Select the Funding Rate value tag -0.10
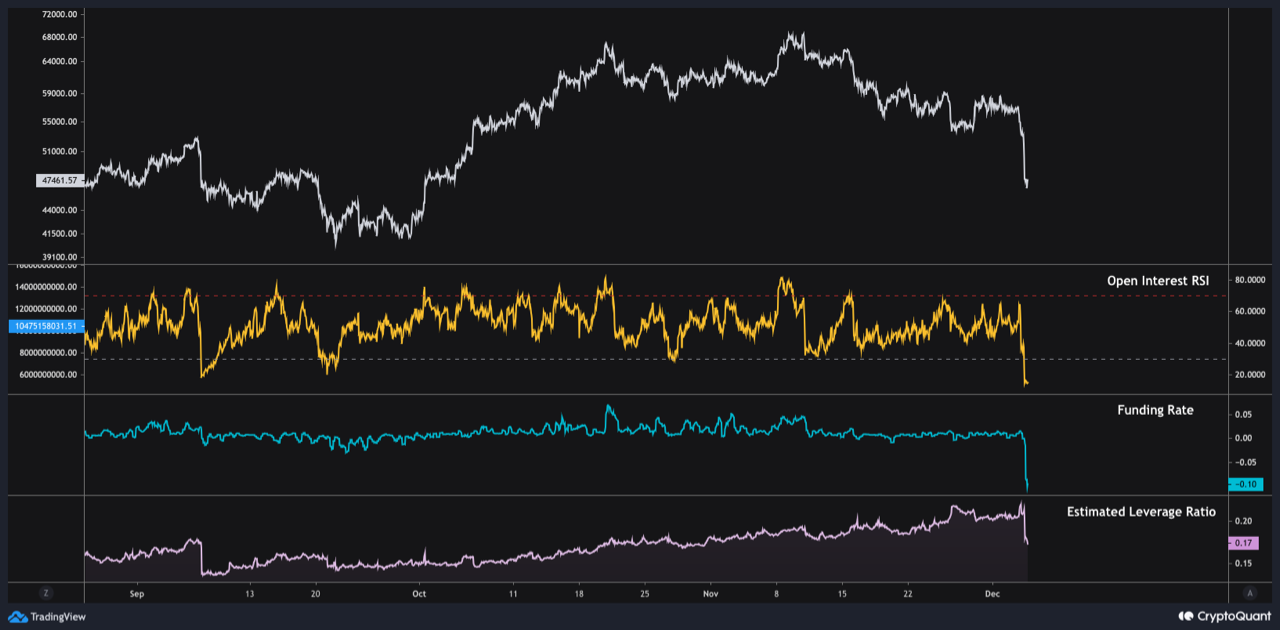 click(1245, 484)
